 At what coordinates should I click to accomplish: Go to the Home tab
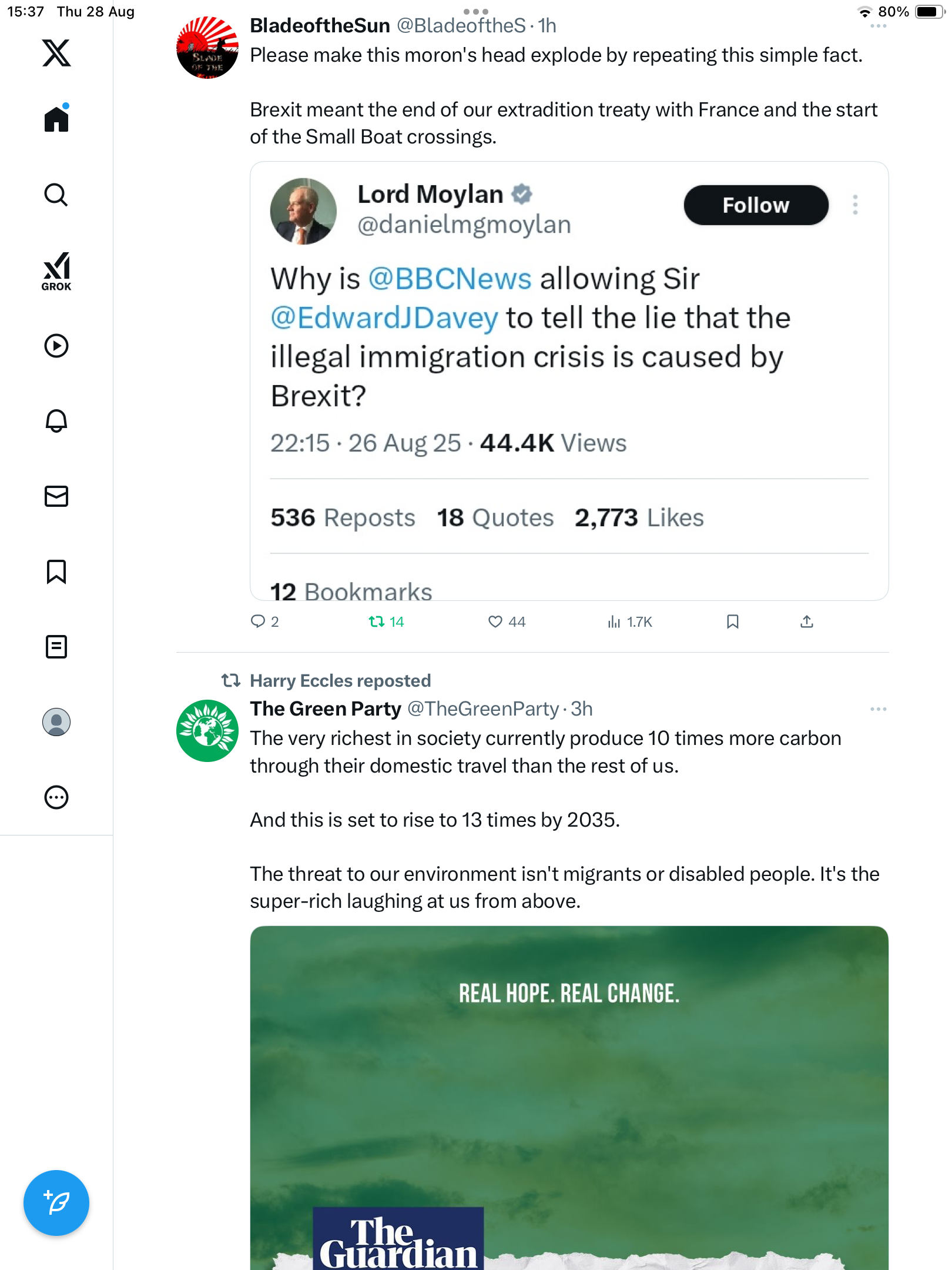tap(56, 119)
